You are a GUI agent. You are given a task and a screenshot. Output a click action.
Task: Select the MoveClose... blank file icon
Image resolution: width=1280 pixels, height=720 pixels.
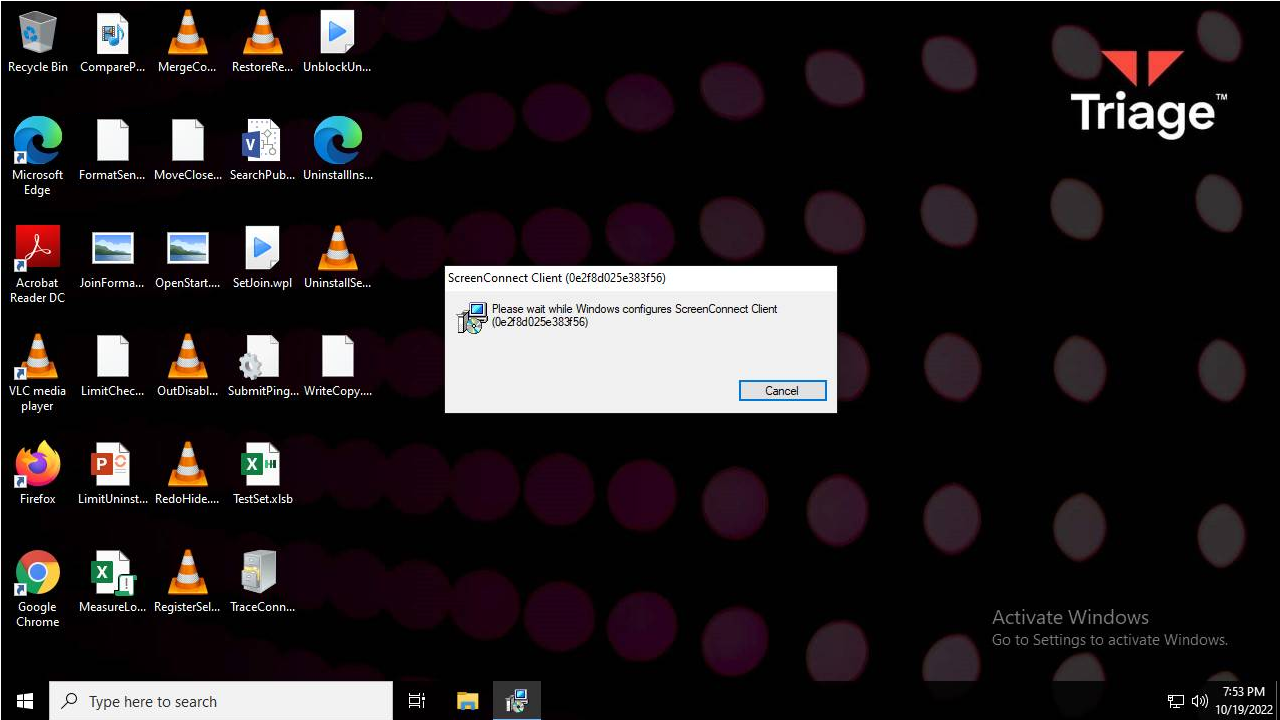(187, 150)
